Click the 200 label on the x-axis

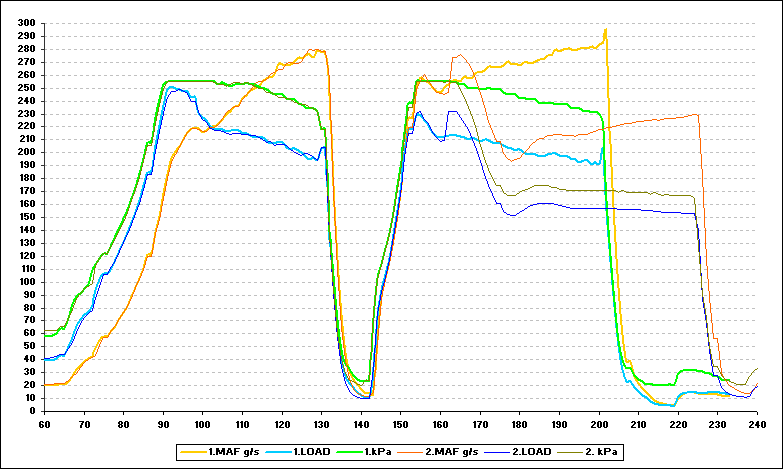pyautogui.click(x=599, y=425)
